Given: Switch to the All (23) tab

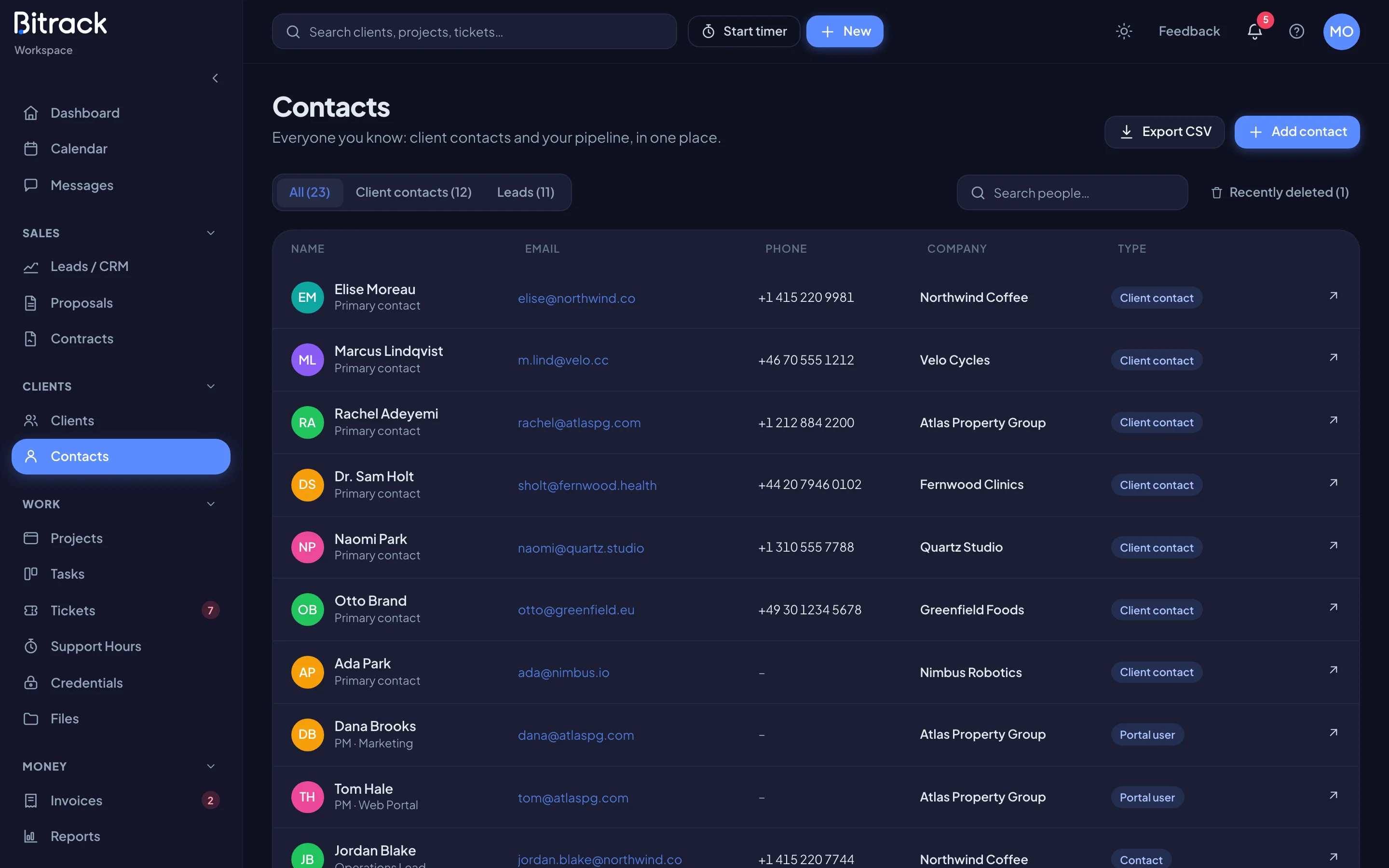Looking at the screenshot, I should [x=309, y=192].
